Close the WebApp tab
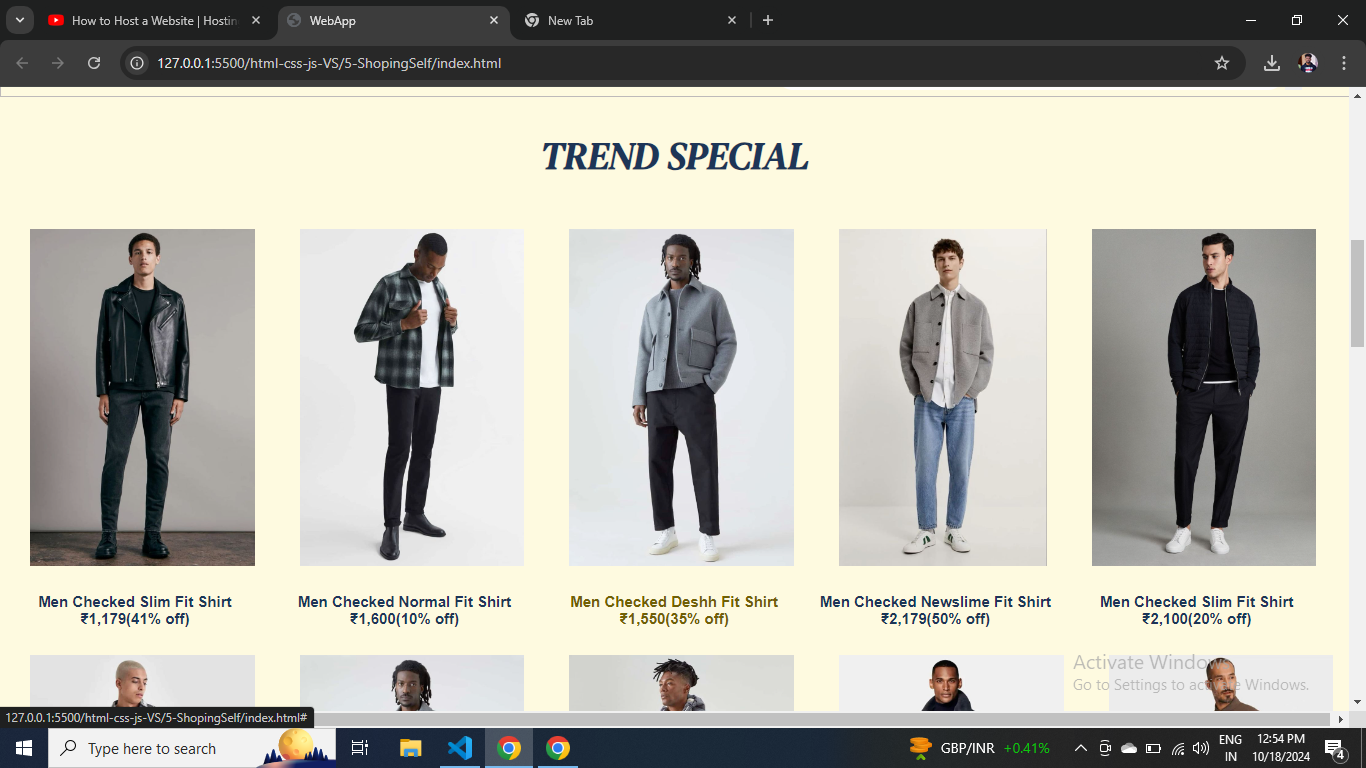This screenshot has width=1366, height=768. pos(494,20)
